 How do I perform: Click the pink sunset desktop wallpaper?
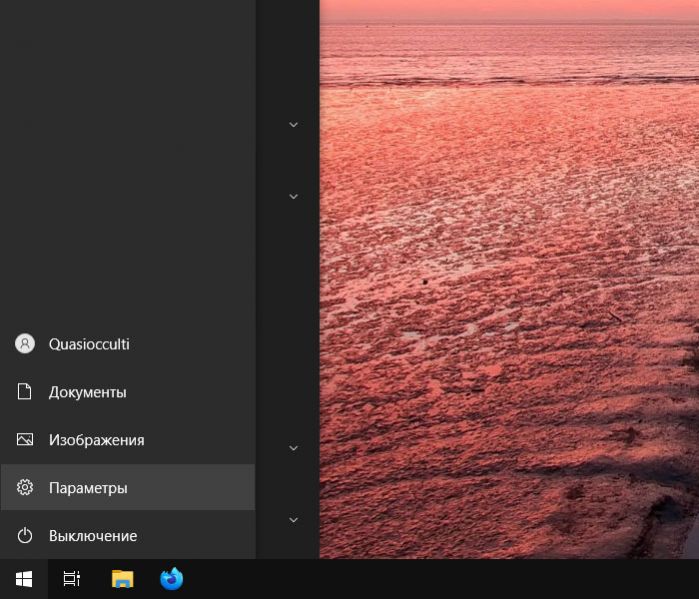(508, 276)
